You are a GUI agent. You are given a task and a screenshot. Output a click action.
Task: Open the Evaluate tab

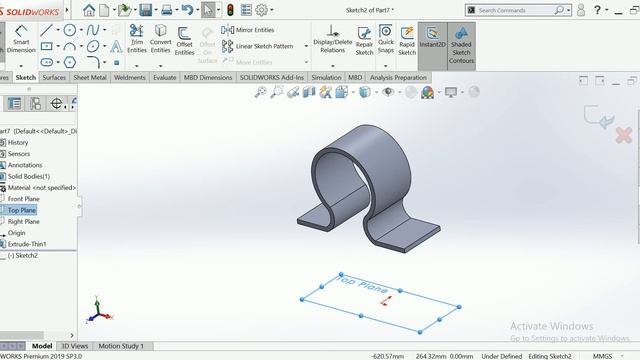(164, 78)
